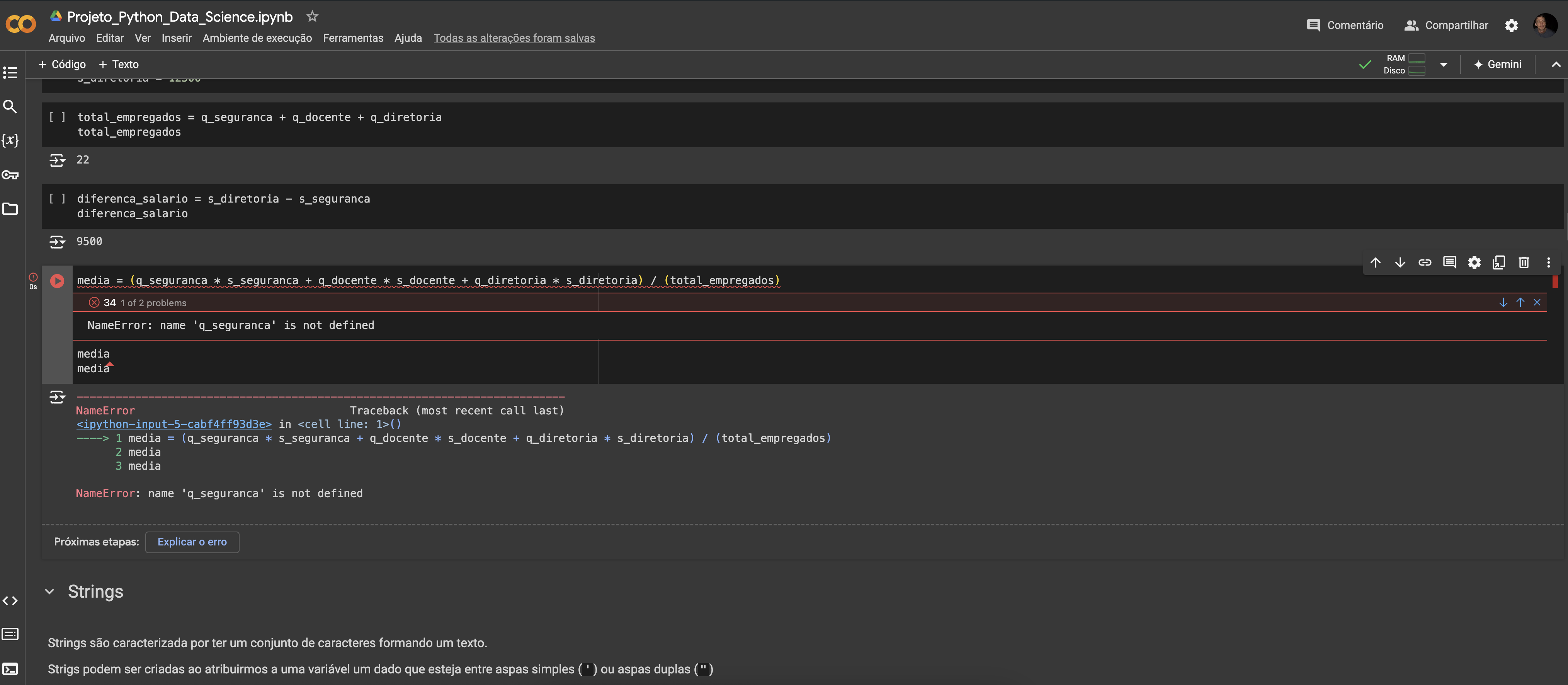Toggle output of diferenca_salario cell showing 9500
This screenshot has height=685, width=1568.
click(x=57, y=242)
